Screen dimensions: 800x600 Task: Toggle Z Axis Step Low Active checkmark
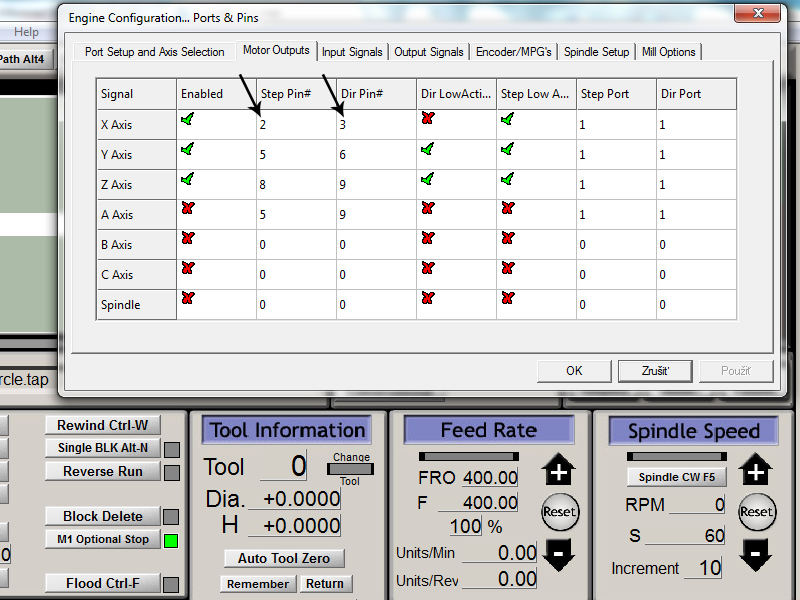click(x=508, y=179)
